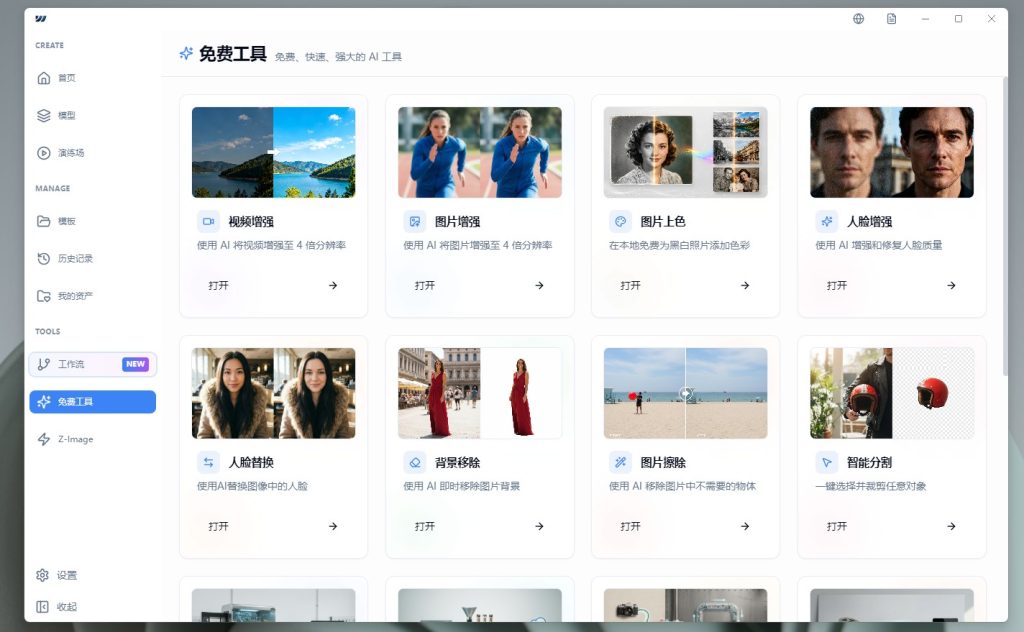
Task: Click the 人脸替换 swap icon
Action: 208,463
